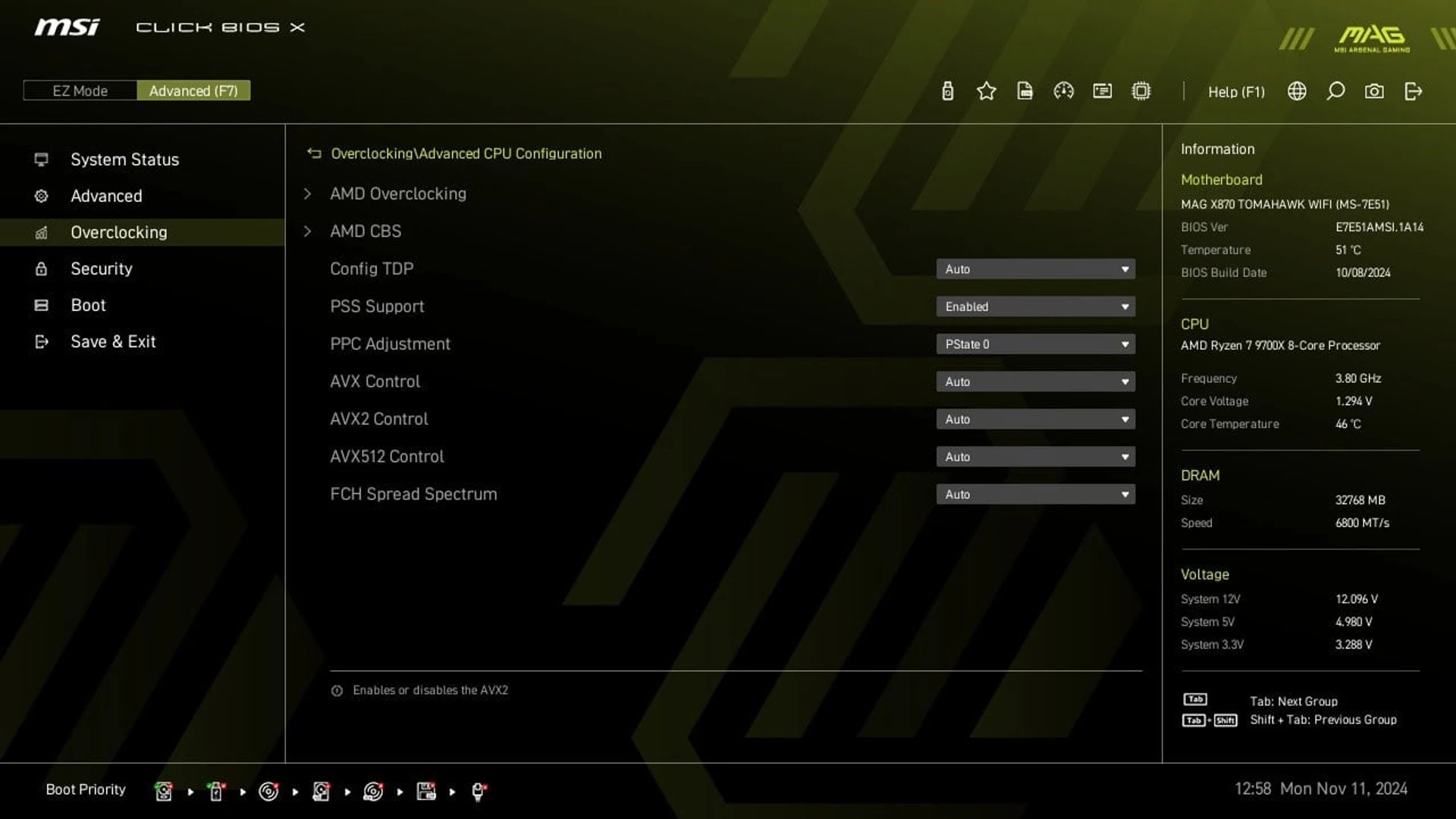Click the FCH Spread Spectrum label
1456x819 pixels.
(413, 494)
